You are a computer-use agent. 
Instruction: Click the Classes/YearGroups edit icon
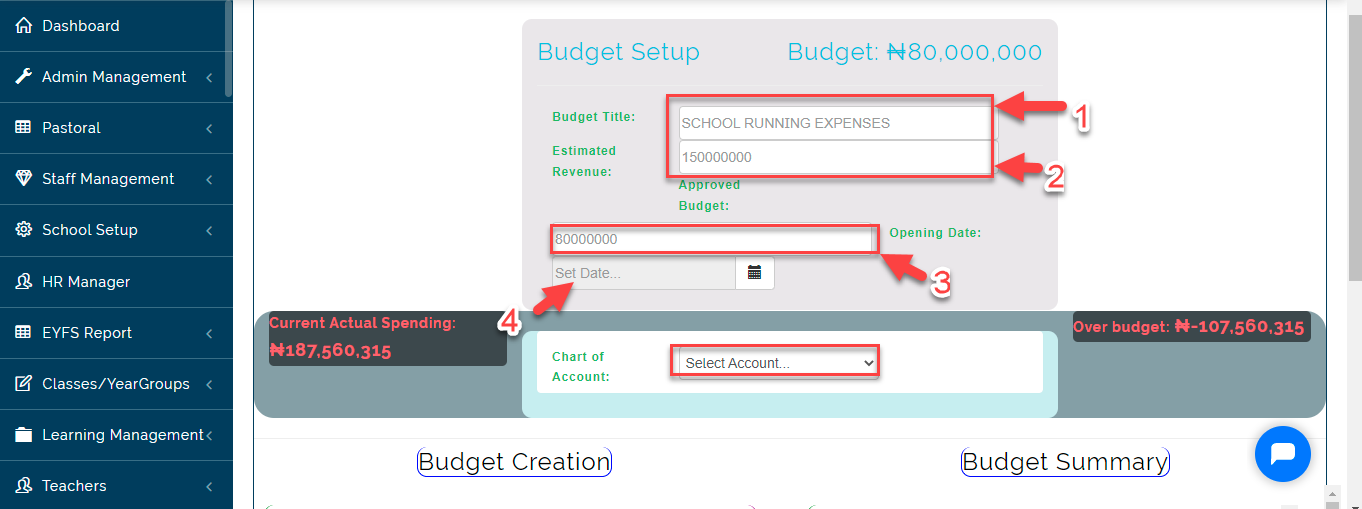click(24, 384)
